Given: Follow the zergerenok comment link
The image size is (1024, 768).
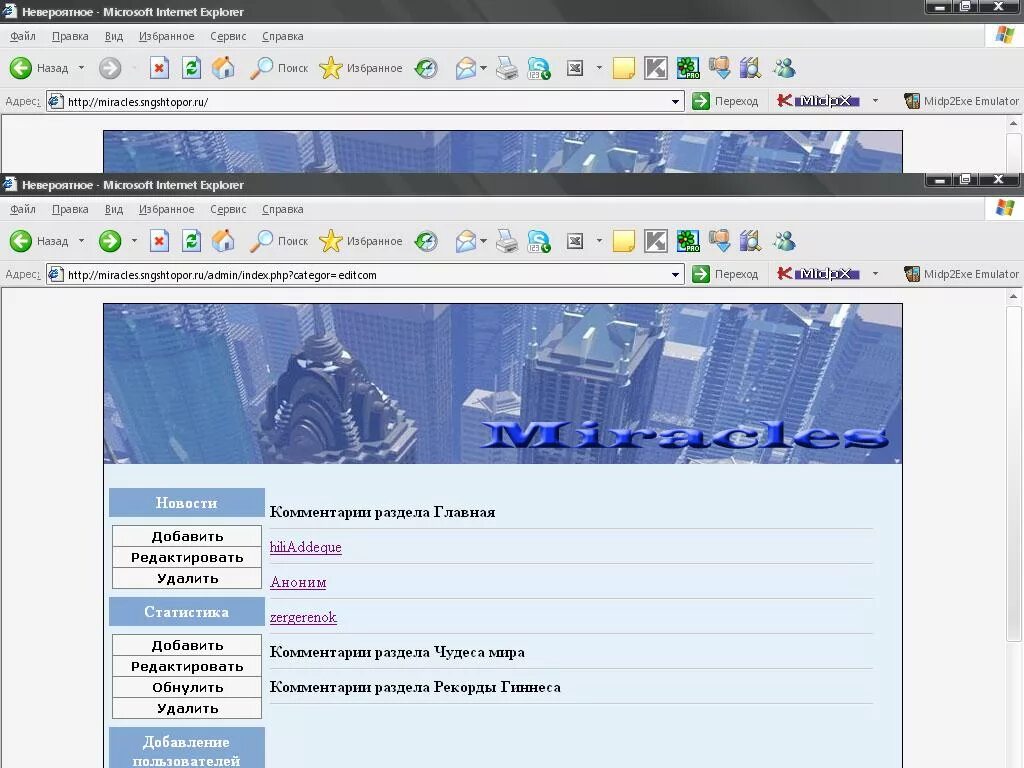Looking at the screenshot, I should 302,617.
